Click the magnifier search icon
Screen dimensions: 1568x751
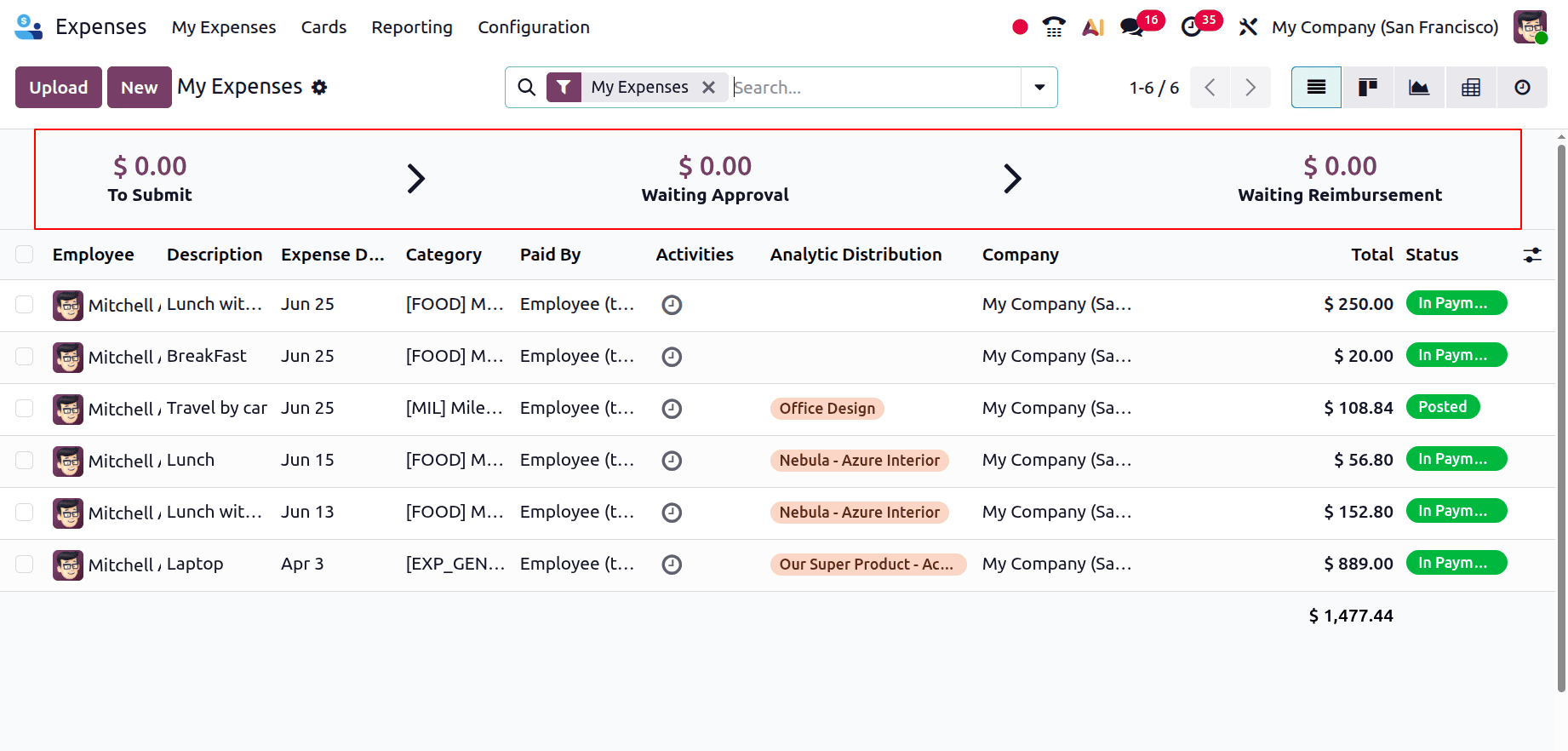pyautogui.click(x=527, y=87)
